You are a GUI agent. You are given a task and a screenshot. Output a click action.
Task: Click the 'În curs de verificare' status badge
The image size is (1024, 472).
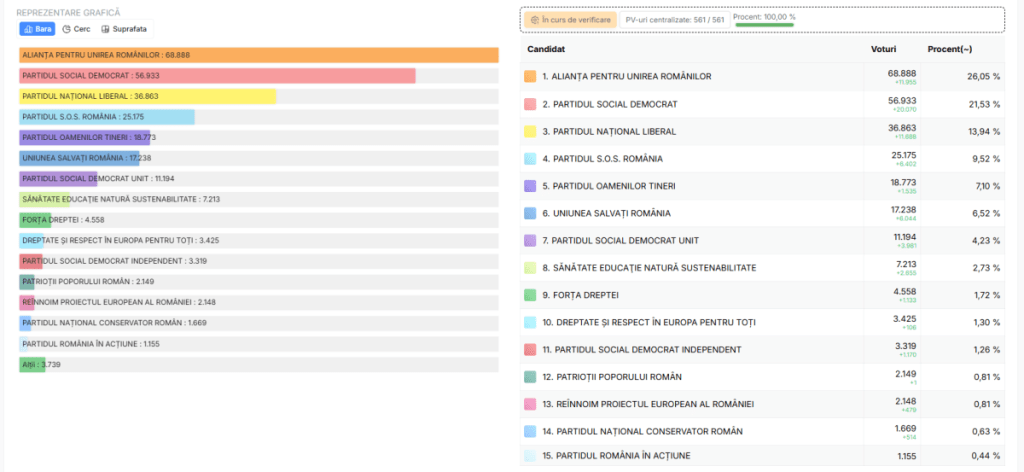570,20
